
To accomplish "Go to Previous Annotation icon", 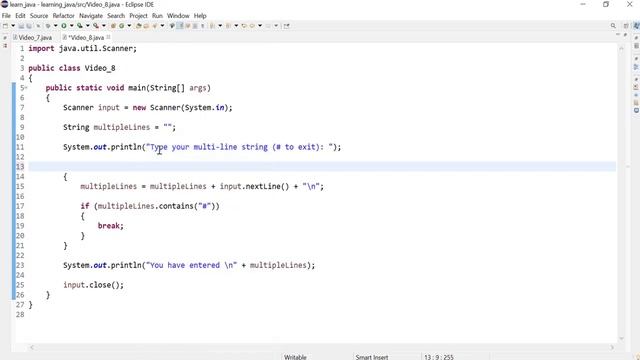I will click(x=228, y=26).
